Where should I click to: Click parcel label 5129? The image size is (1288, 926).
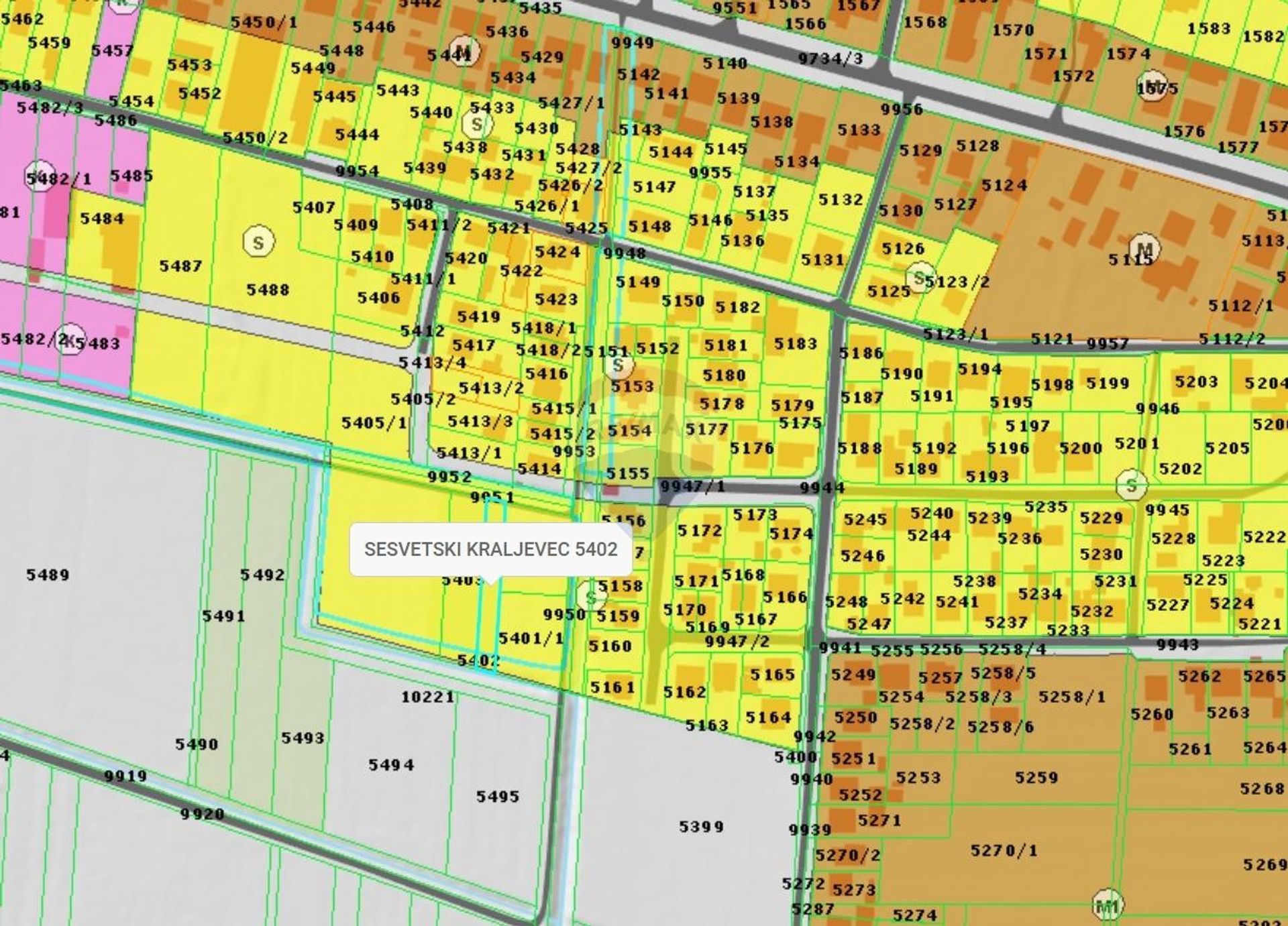pyautogui.click(x=920, y=150)
